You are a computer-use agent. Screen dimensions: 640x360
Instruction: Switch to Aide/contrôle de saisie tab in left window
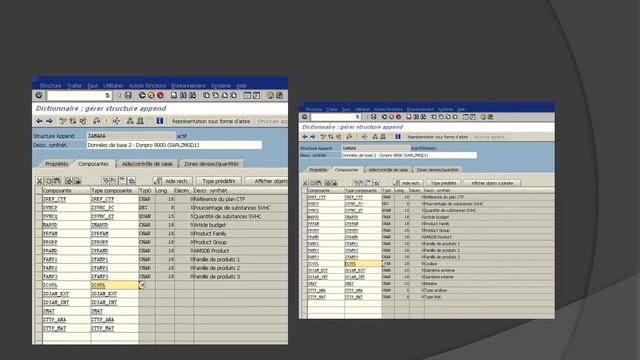(x=147, y=164)
